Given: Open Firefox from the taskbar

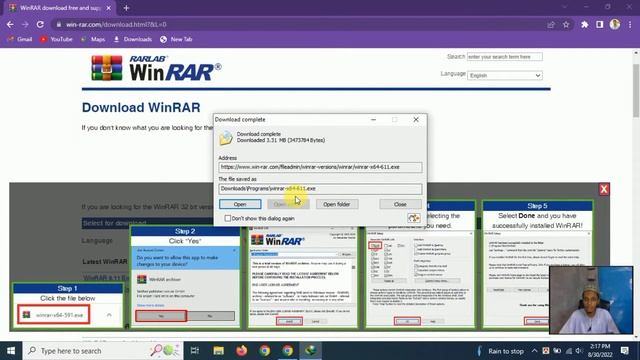Looking at the screenshot, I should coord(242,351).
